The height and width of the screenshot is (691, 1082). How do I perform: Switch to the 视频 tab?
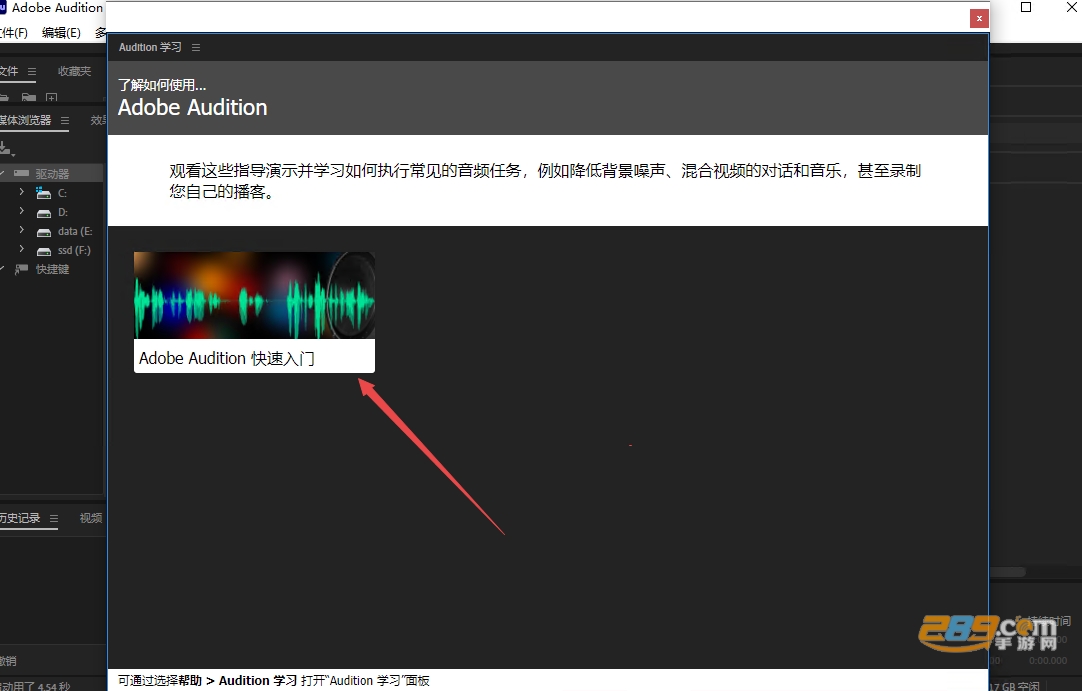(91, 518)
